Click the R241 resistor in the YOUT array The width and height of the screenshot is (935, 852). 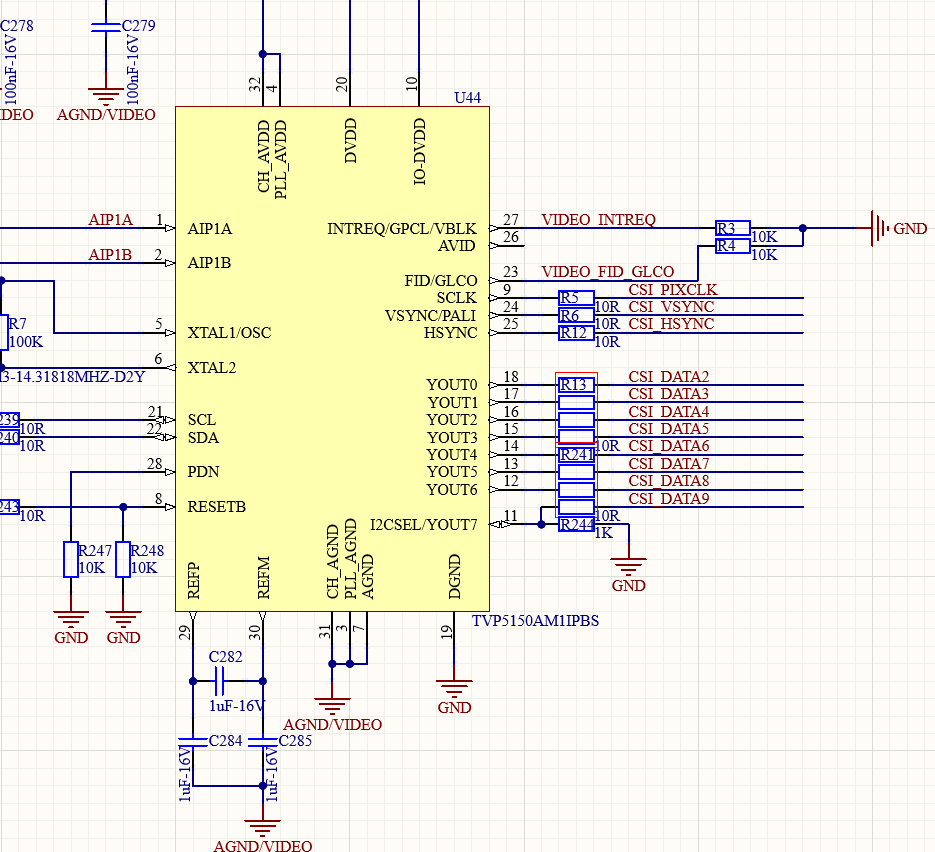575,454
